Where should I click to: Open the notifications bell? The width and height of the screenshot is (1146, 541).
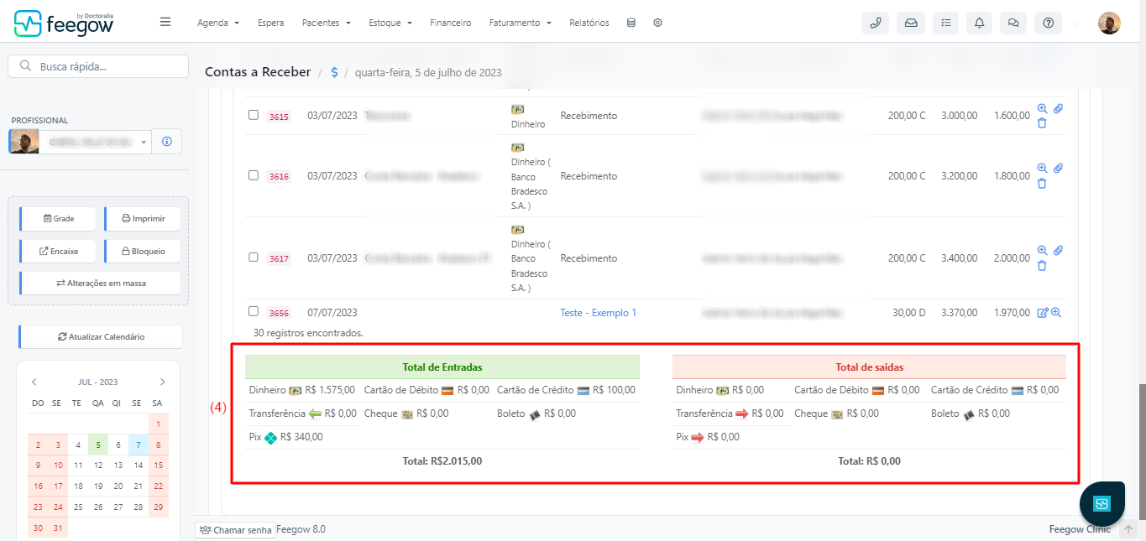click(x=979, y=23)
